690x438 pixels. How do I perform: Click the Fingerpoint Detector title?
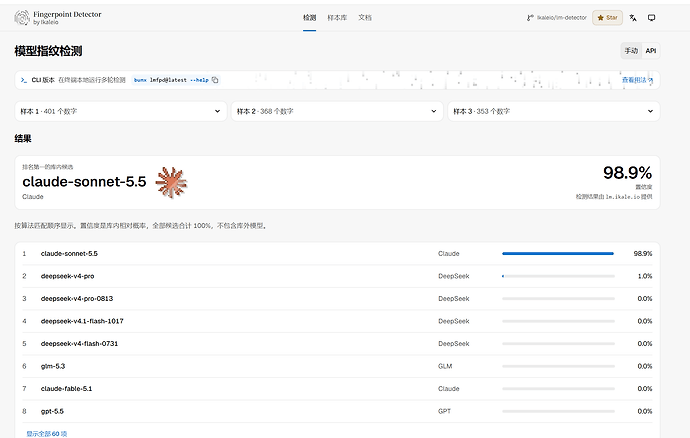(x=67, y=14)
